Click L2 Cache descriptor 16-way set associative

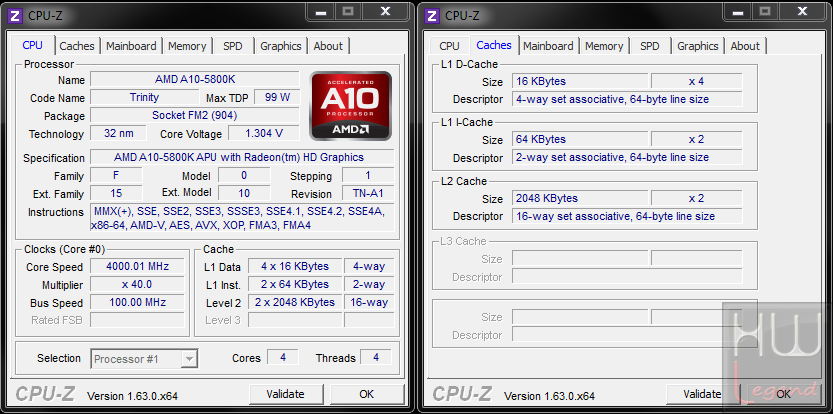pos(627,216)
